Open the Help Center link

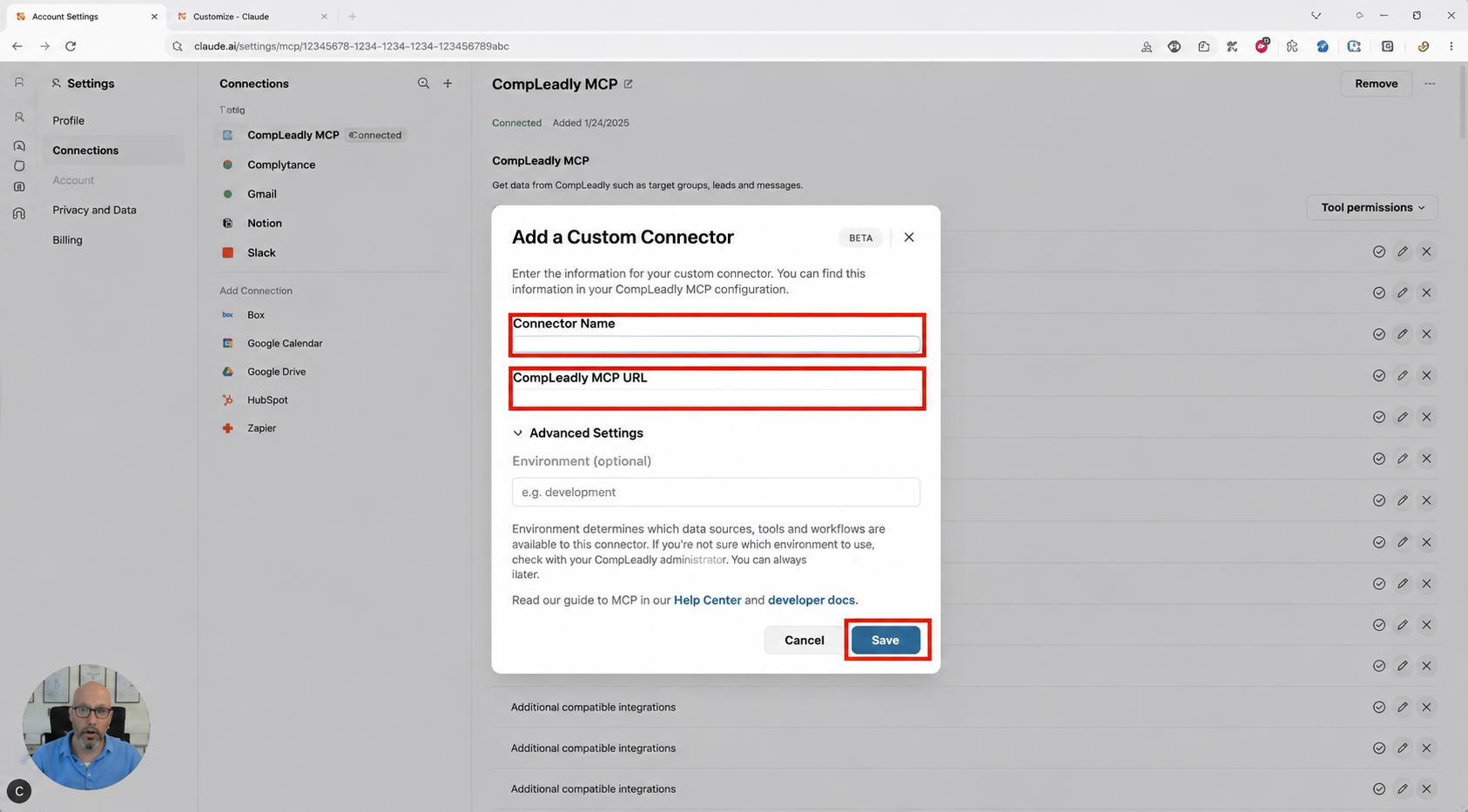[x=707, y=600]
